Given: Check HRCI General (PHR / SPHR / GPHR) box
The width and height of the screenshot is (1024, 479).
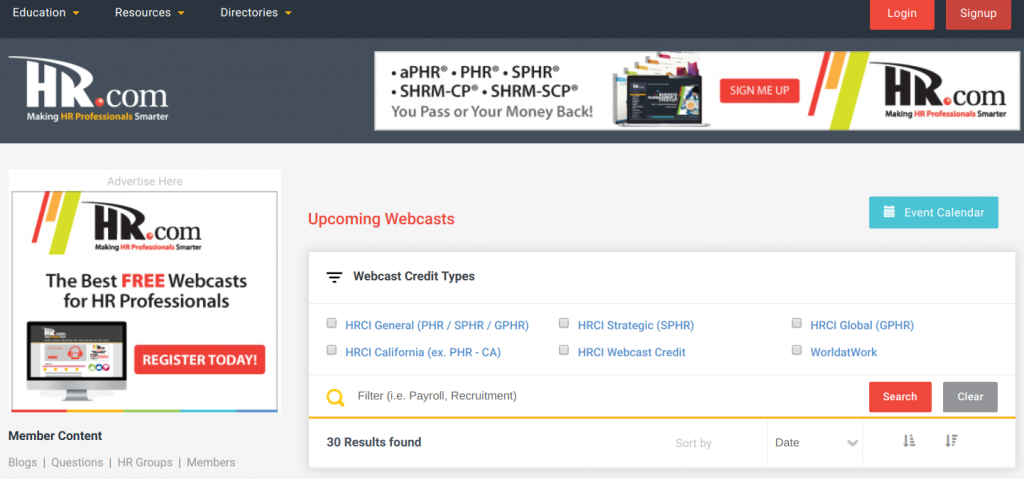Looking at the screenshot, I should [x=332, y=323].
